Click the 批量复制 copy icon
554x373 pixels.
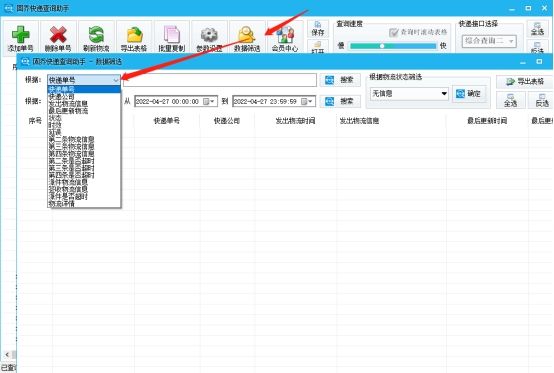pyautogui.click(x=172, y=35)
